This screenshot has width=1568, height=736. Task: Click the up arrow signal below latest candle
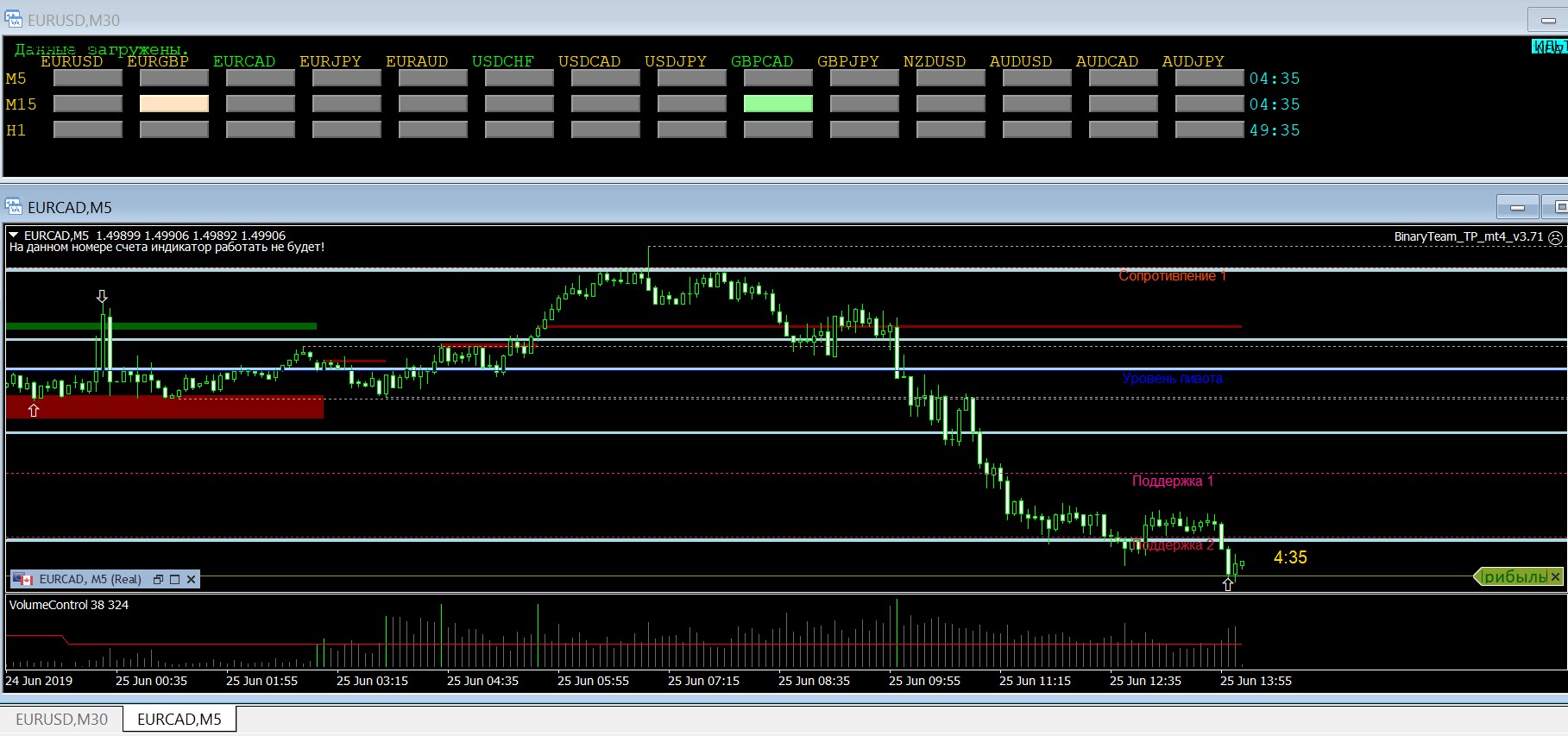tap(1228, 584)
